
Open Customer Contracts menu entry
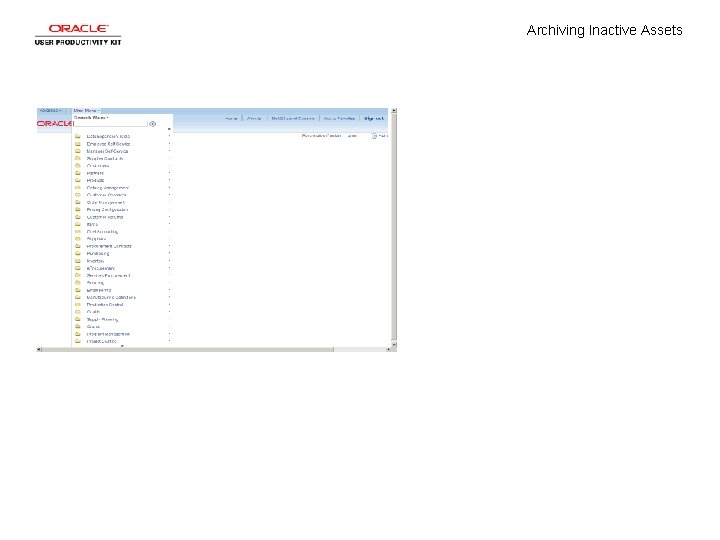pos(107,195)
